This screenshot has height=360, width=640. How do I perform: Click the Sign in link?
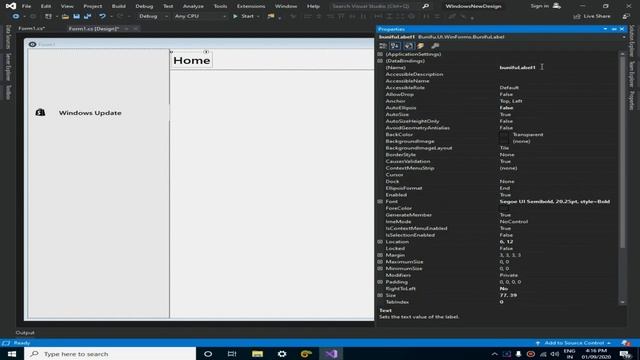[540, 6]
